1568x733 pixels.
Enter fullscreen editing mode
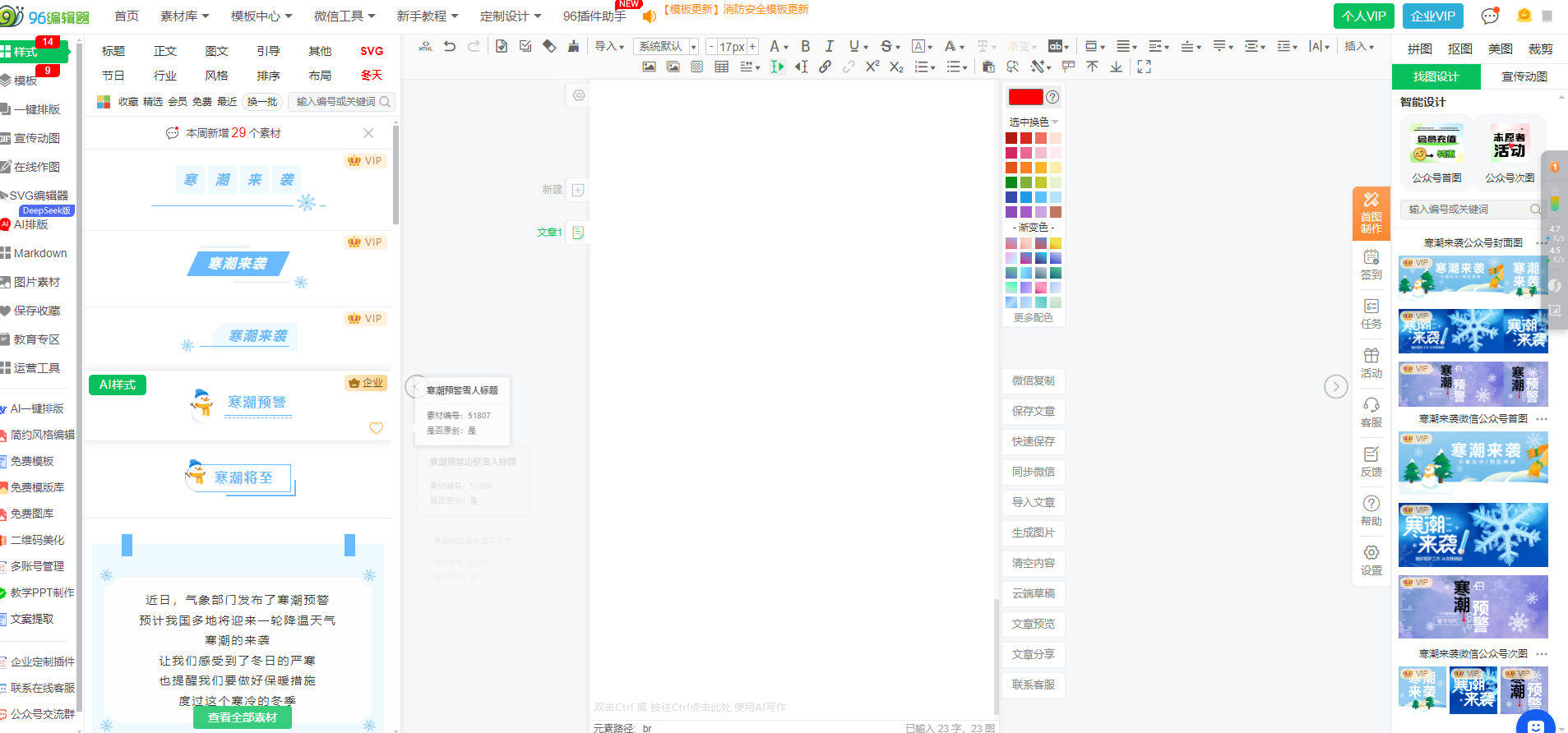coord(1144,67)
